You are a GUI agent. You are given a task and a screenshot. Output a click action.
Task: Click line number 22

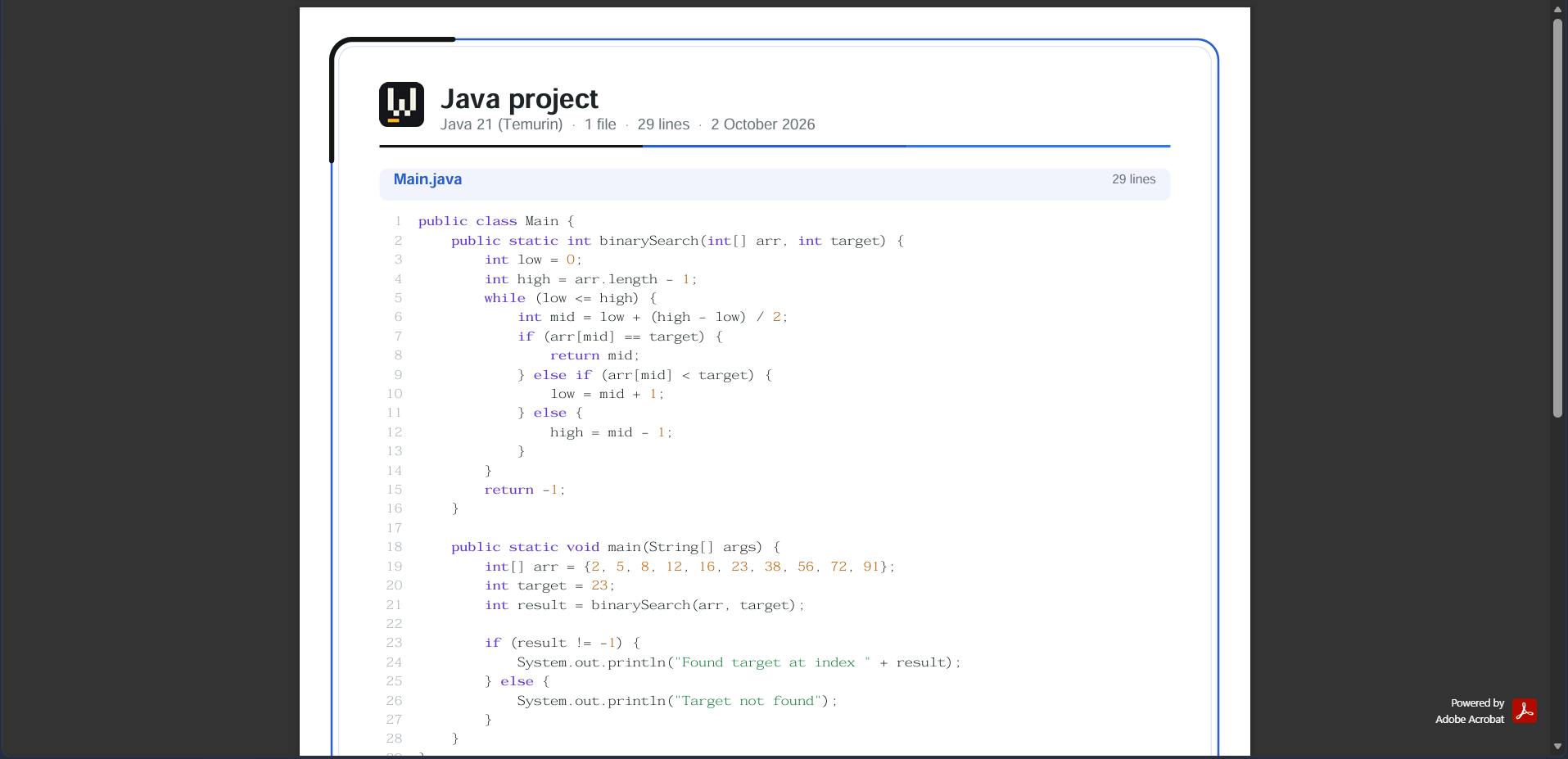point(394,624)
